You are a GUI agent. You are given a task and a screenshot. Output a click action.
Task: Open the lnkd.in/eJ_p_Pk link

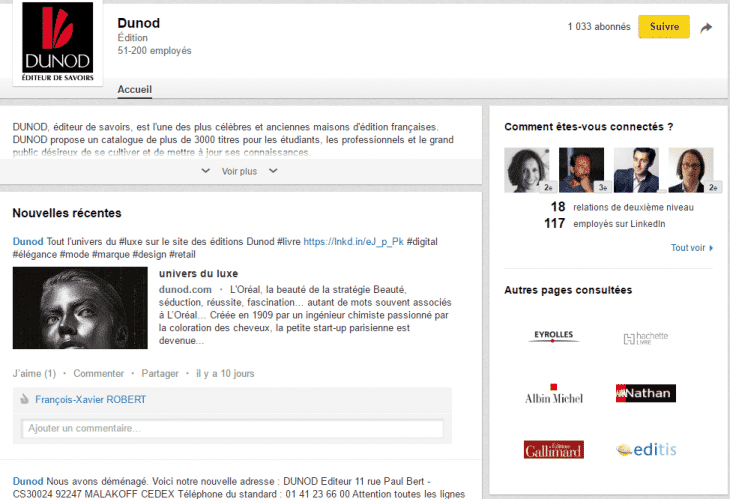coord(353,242)
